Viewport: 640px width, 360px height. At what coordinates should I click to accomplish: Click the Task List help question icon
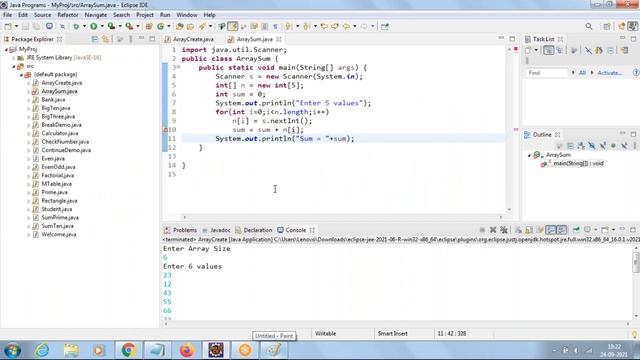point(636,73)
